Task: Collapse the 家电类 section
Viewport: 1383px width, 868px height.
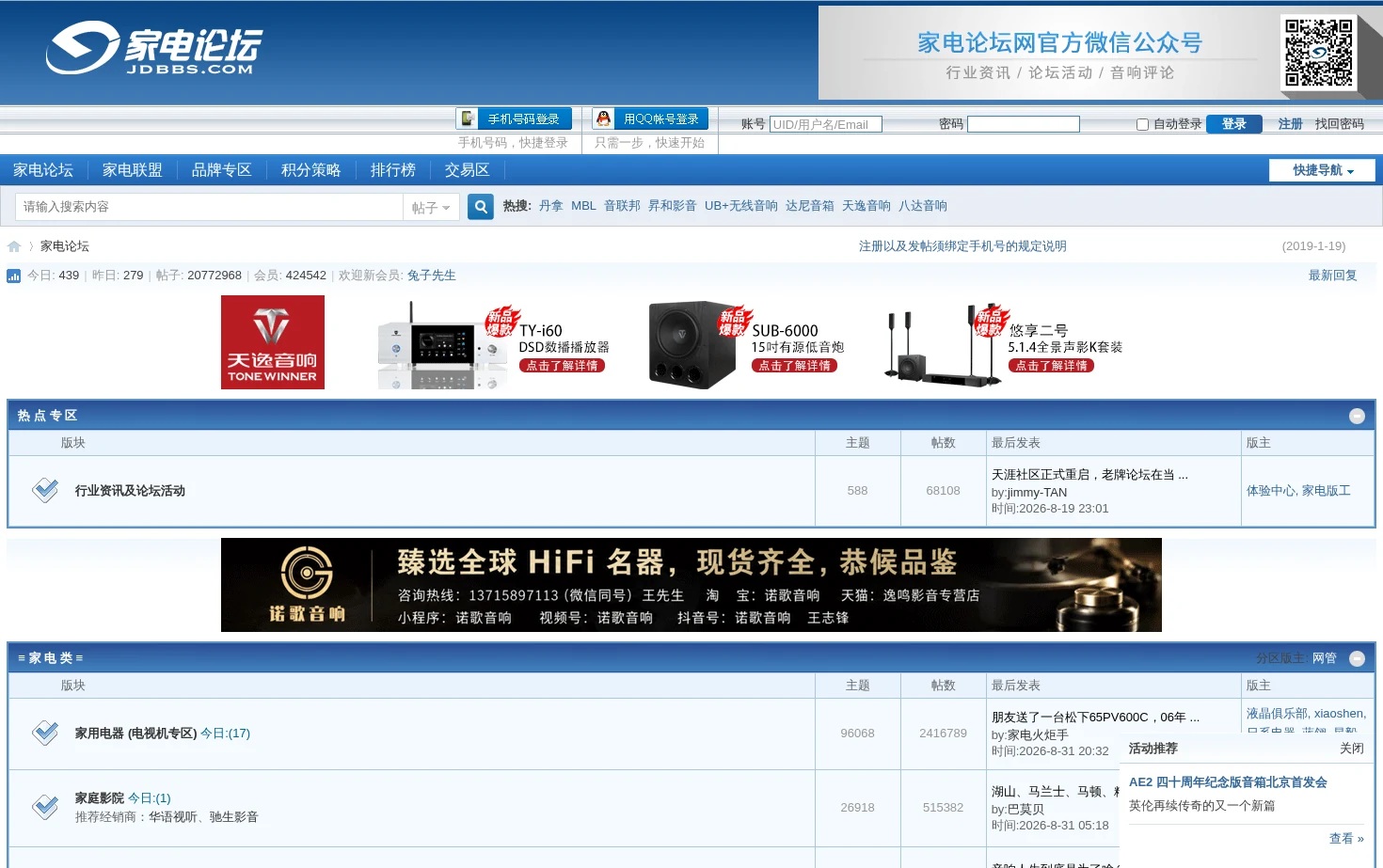Action: (1357, 658)
